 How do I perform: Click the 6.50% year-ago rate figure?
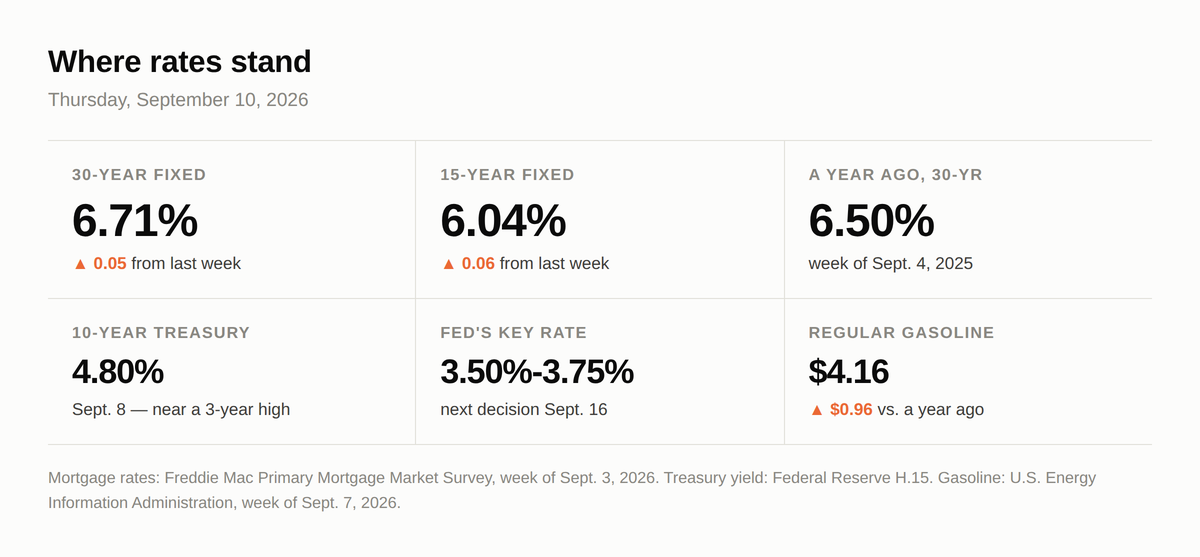pos(871,220)
